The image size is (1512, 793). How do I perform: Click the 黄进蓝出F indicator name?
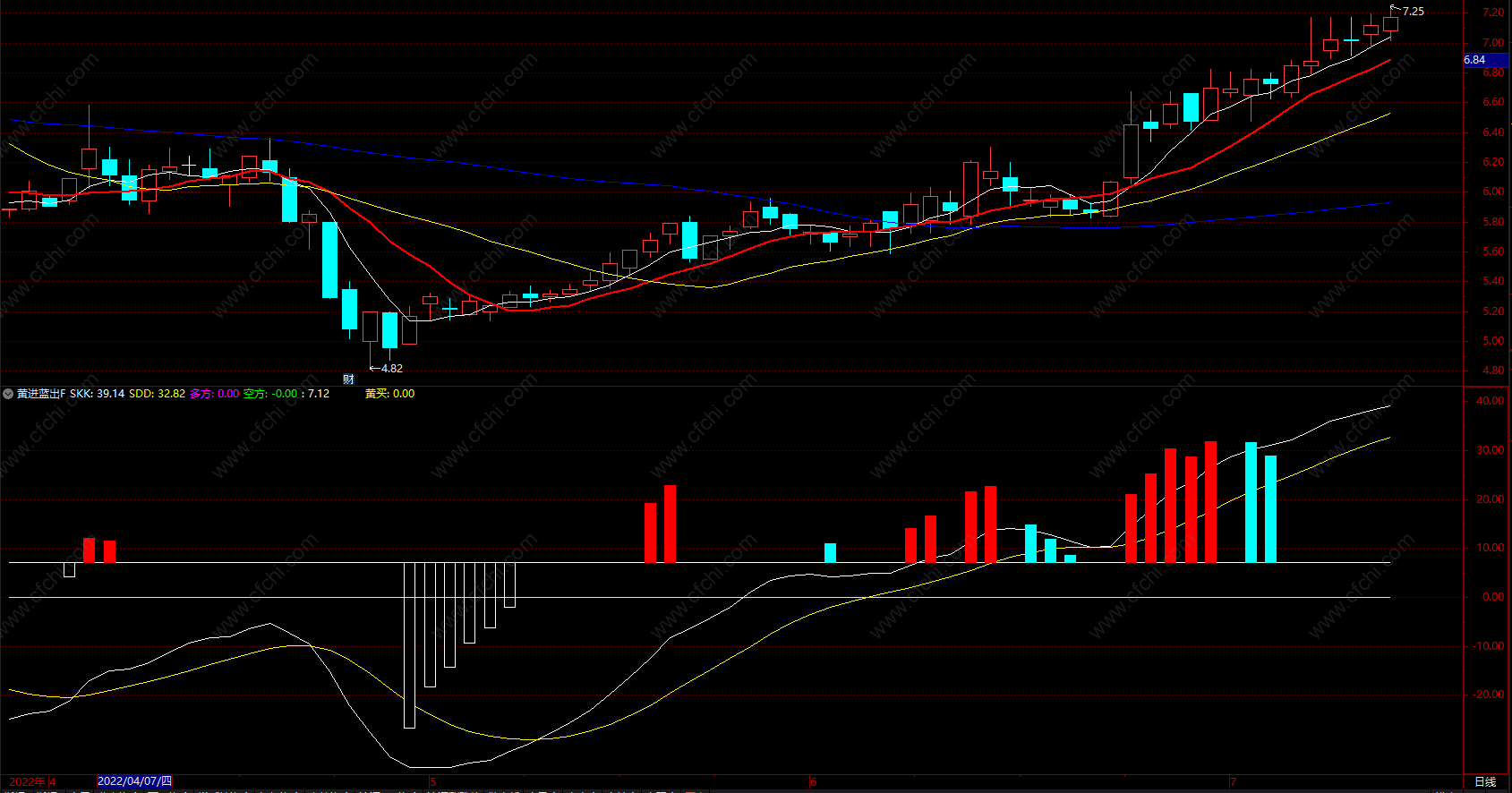coord(41,394)
